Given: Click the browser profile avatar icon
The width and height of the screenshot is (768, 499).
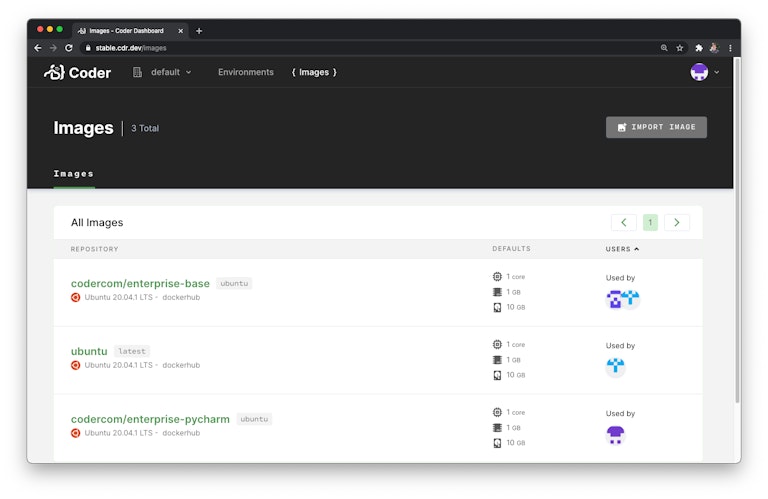Looking at the screenshot, I should (714, 48).
